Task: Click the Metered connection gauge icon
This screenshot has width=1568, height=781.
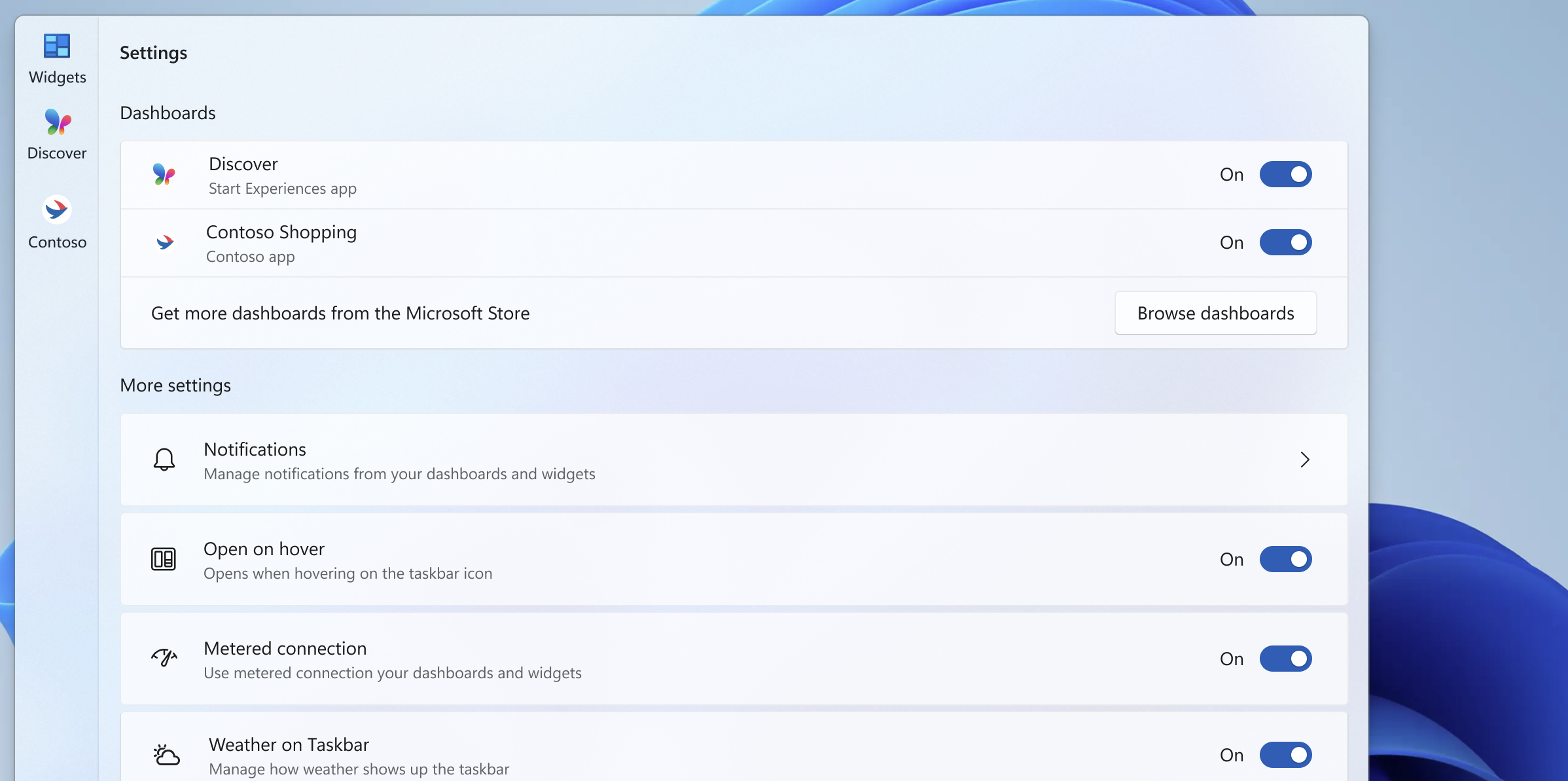Action: tap(164, 657)
